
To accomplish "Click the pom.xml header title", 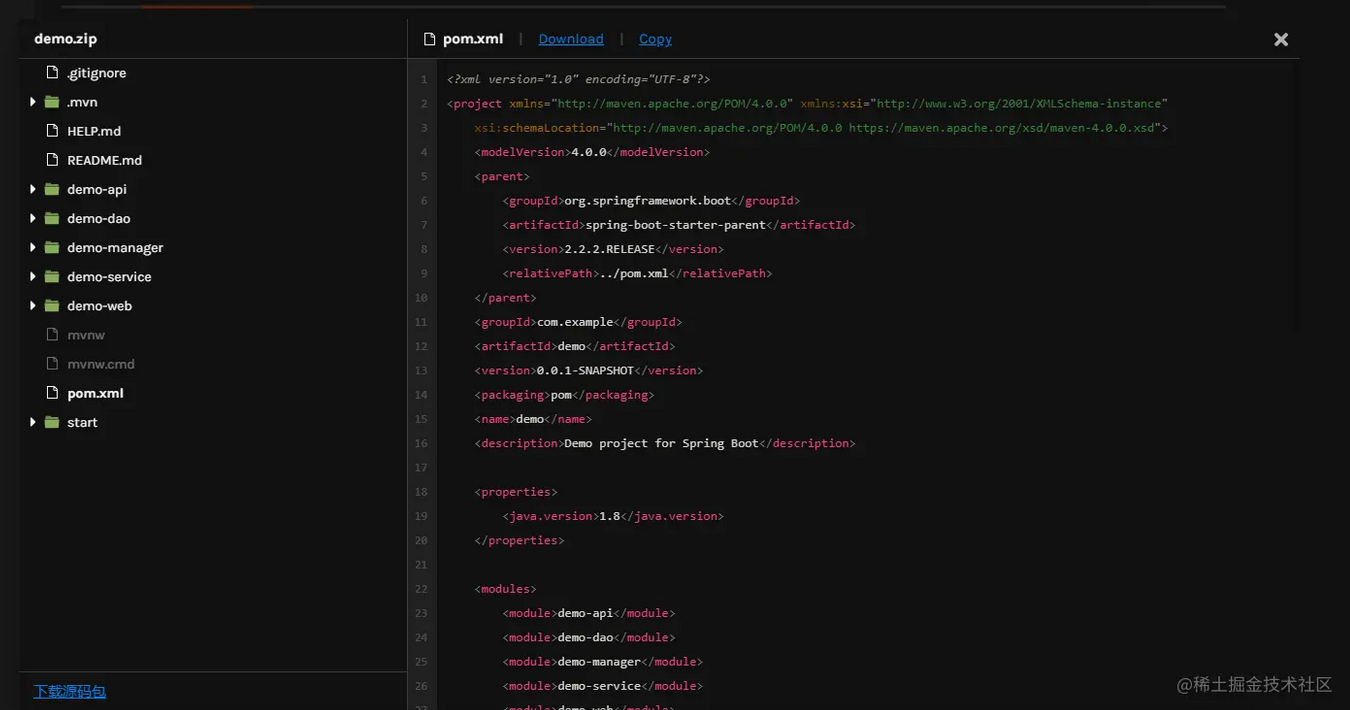I will (473, 39).
